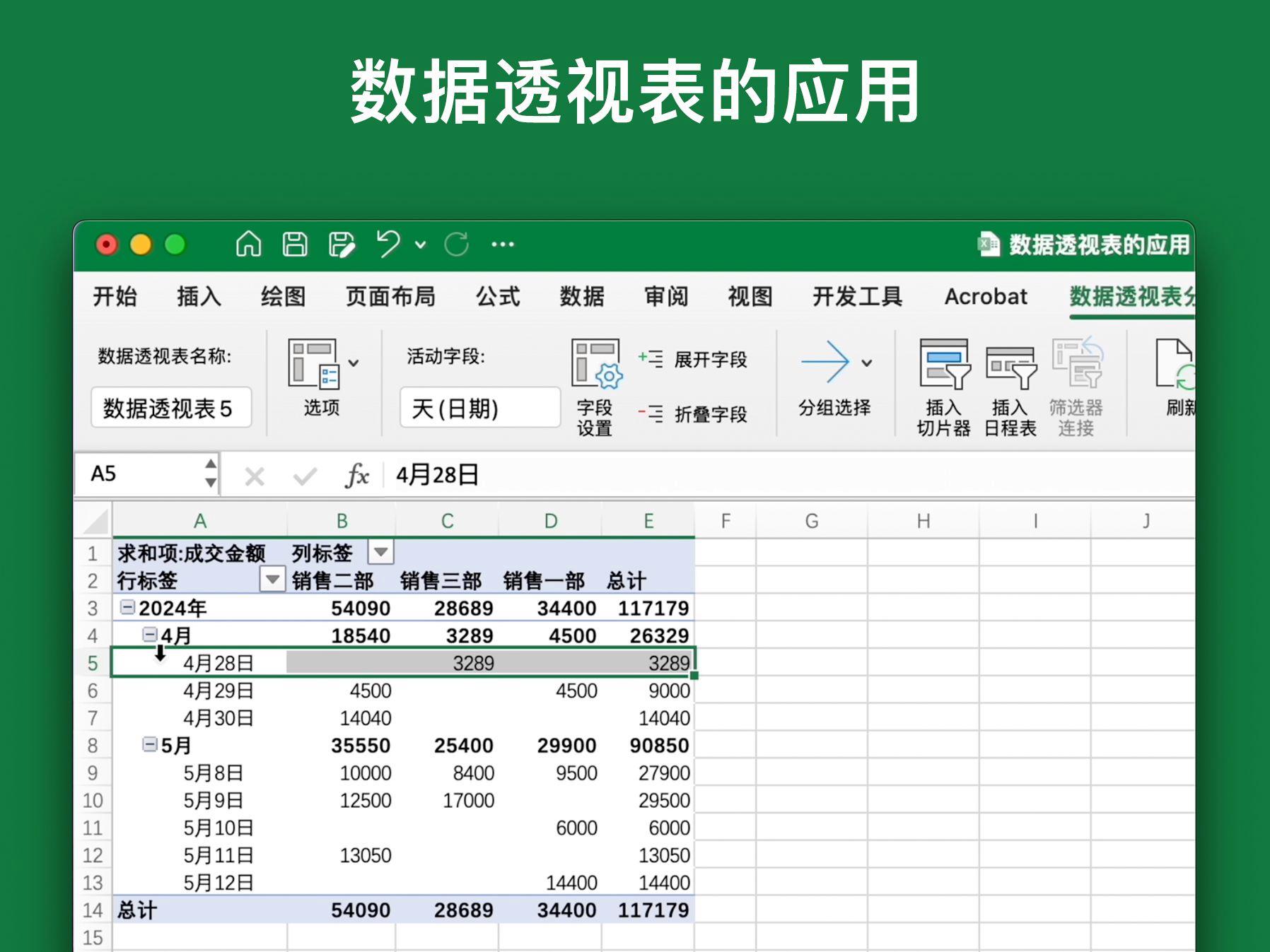Click the Save As pencil-disk icon
This screenshot has width=1270, height=952.
coord(342,245)
